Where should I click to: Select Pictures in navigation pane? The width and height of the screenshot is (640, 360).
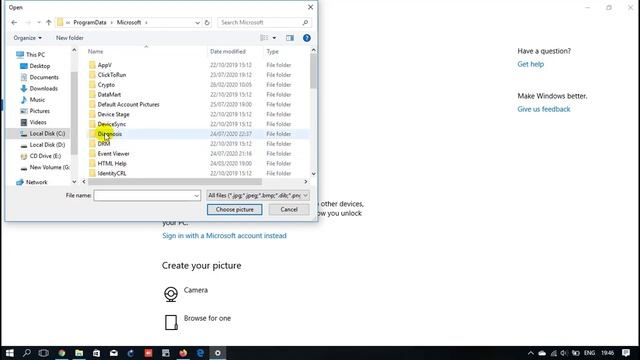(40, 111)
